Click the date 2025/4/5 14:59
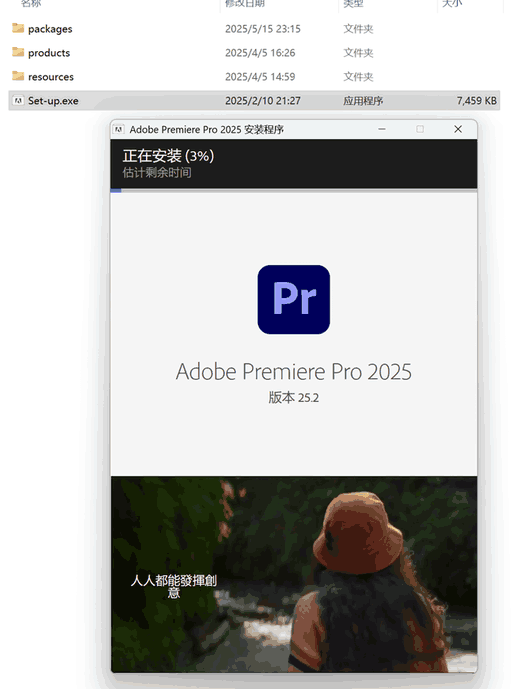Image resolution: width=519 pixels, height=689 pixels. pos(260,76)
